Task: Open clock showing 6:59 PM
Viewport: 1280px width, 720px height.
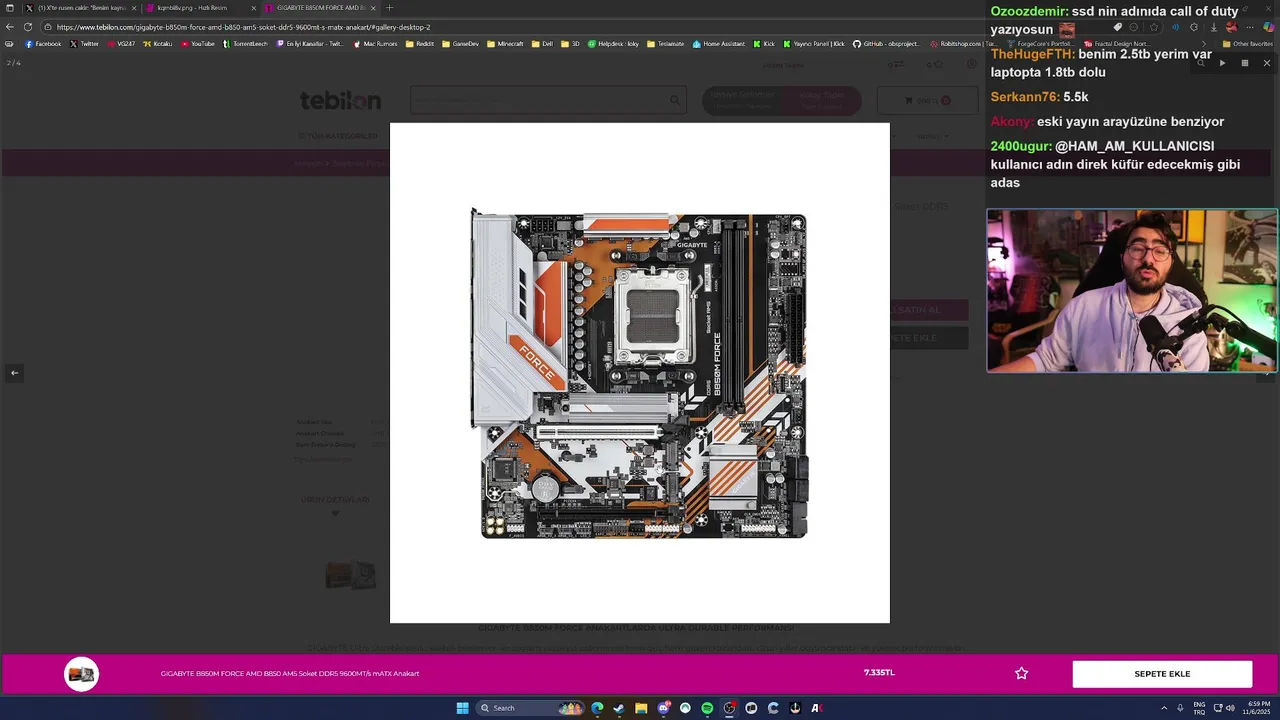Action: click(x=1254, y=708)
